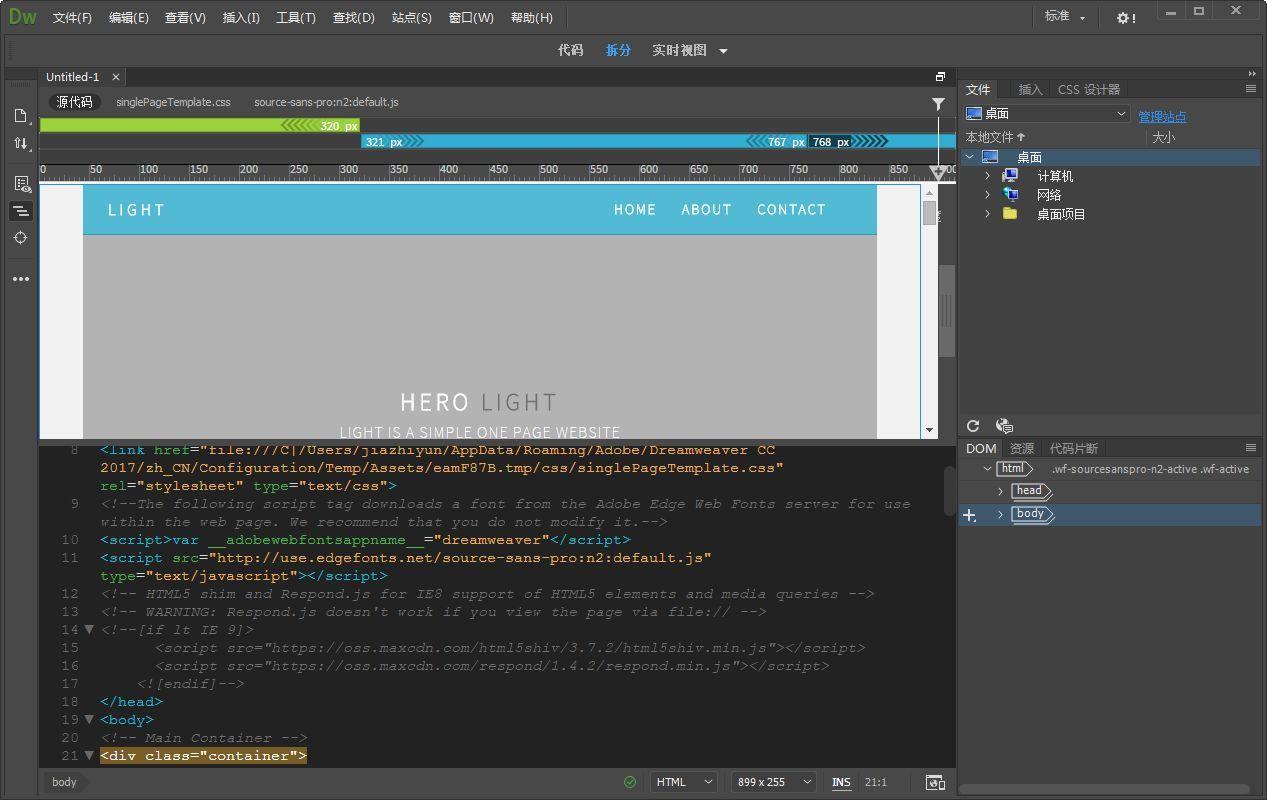Viewport: 1267px width, 800px height.
Task: Open the 桌面 site dropdown
Action: pos(1047,114)
